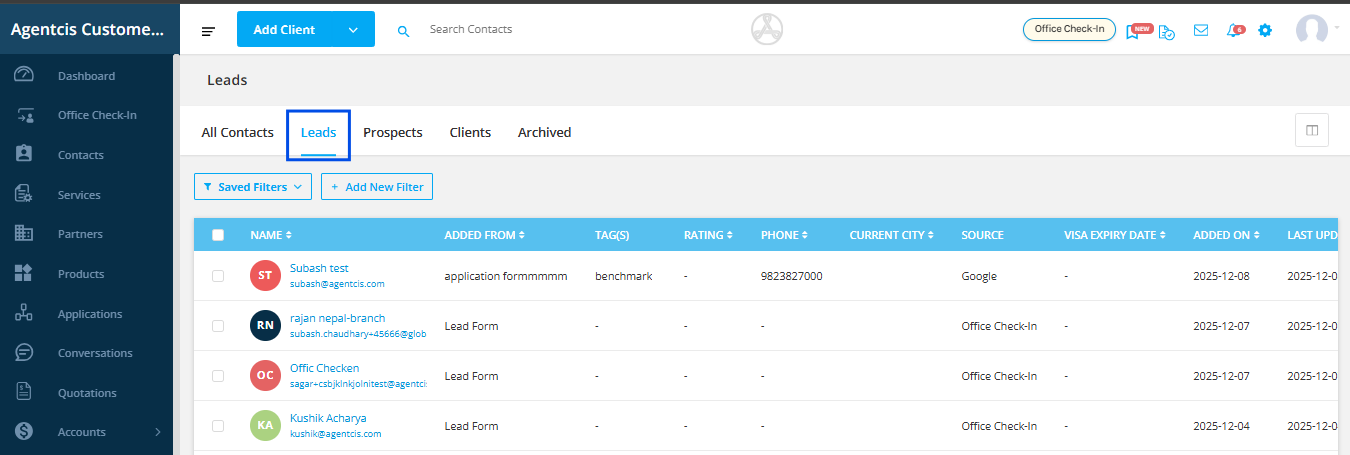Open the Subash test contact link

click(319, 268)
